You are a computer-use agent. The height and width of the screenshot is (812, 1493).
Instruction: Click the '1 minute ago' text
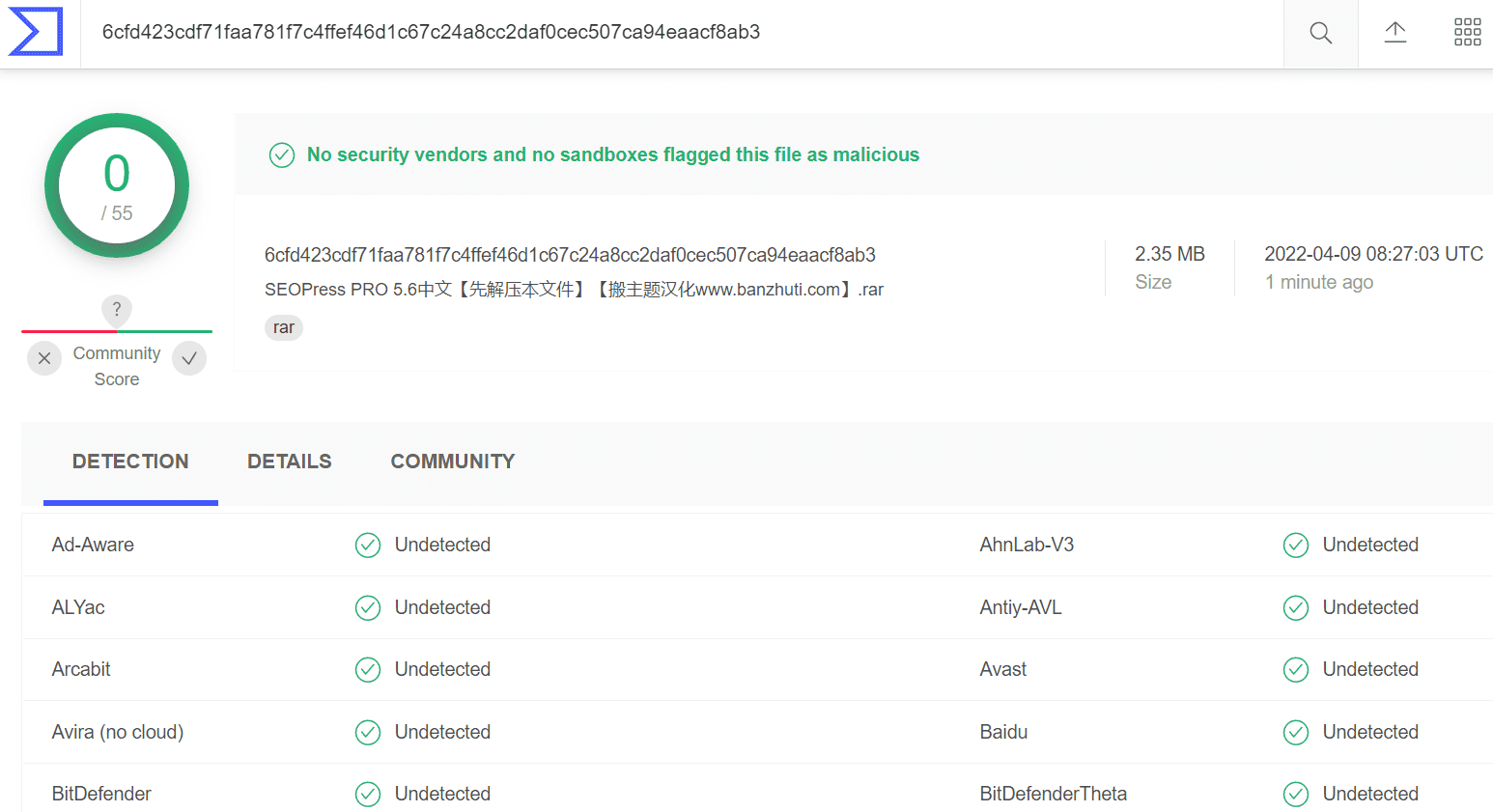coord(1319,282)
